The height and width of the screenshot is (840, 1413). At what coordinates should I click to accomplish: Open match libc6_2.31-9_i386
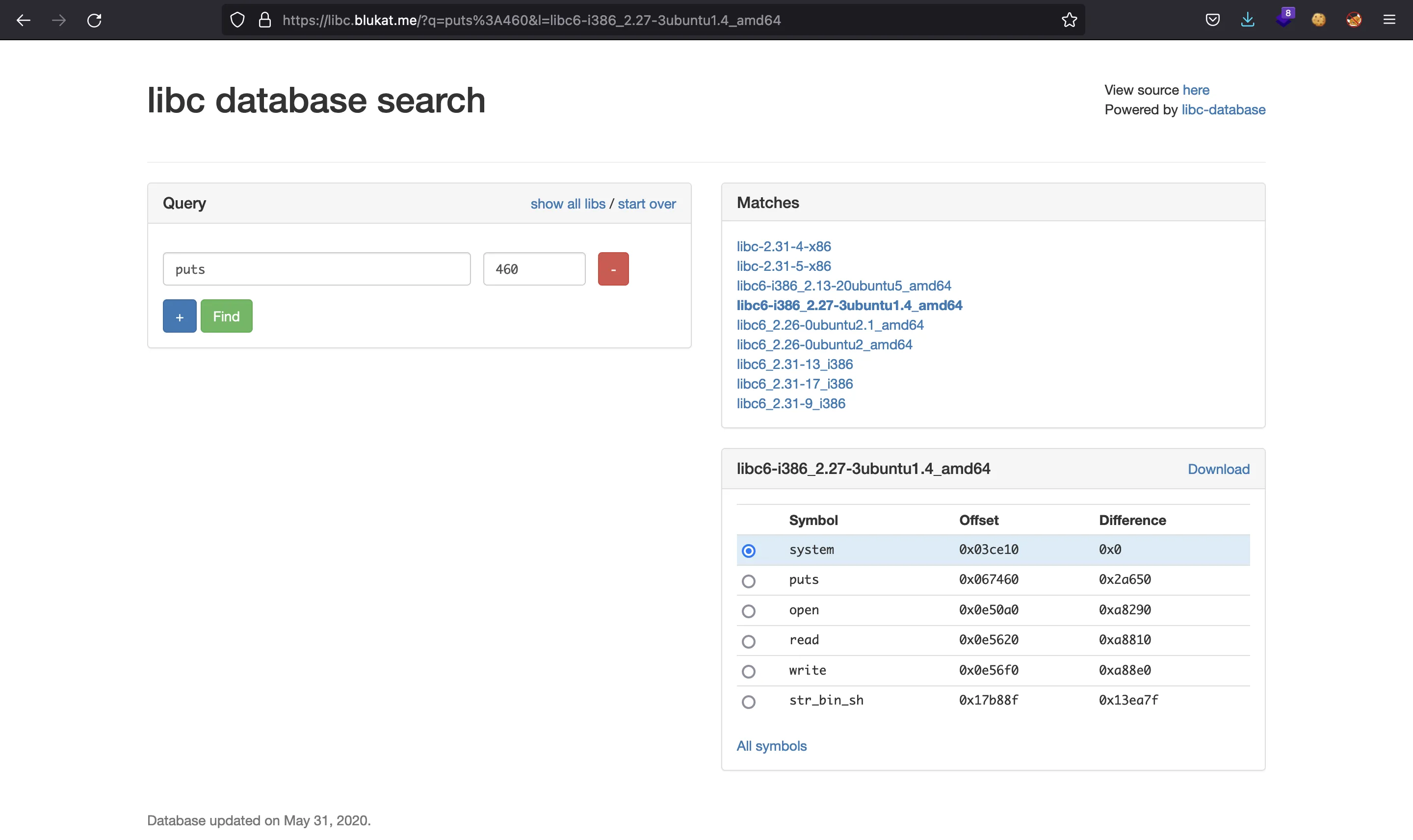[x=791, y=404]
